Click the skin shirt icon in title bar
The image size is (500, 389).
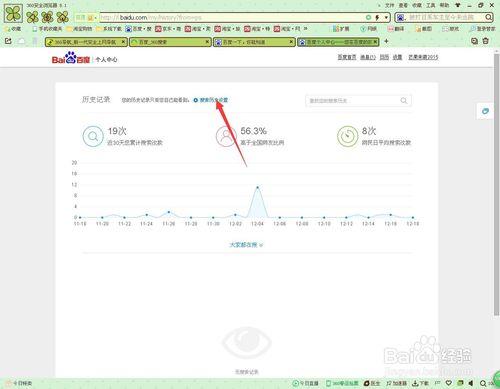click(x=458, y=5)
